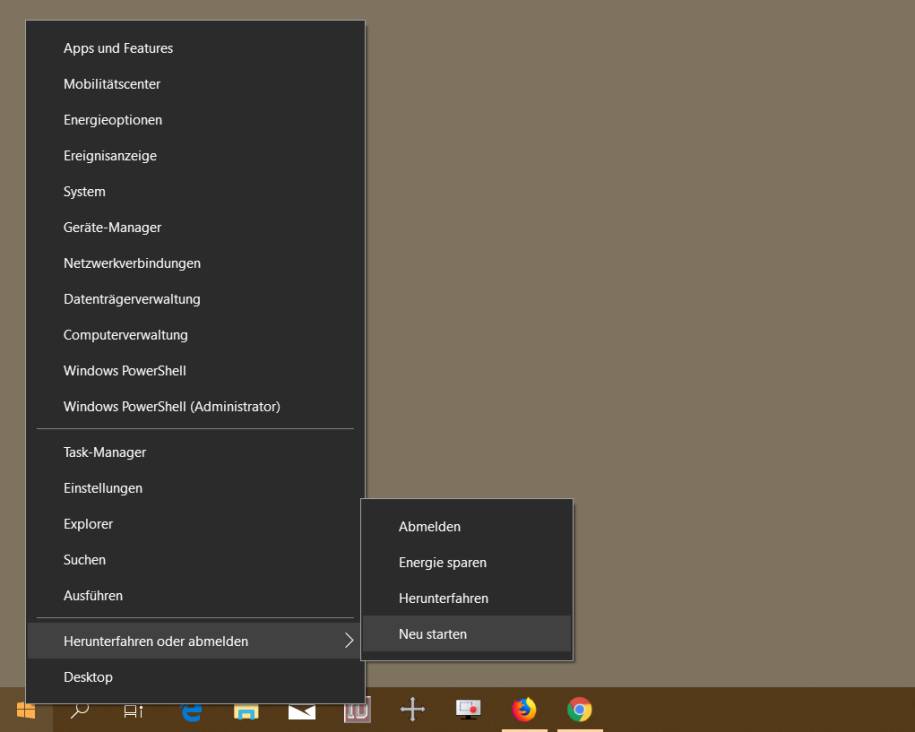Screen dimensions: 915x732
Task: Choose Herunterfahren in the submenu
Action: (467, 598)
